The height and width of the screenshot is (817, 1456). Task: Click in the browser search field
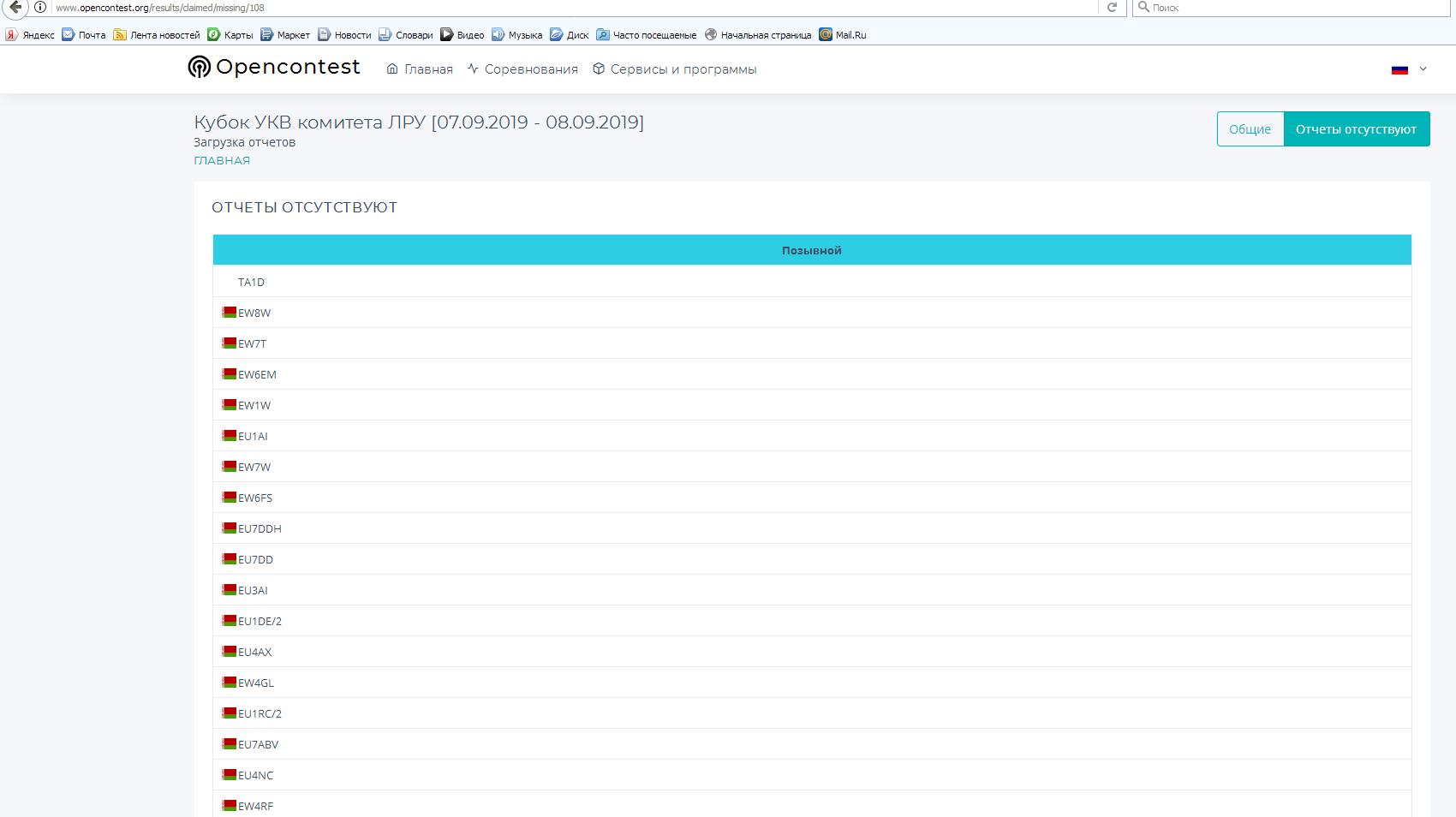click(1293, 8)
